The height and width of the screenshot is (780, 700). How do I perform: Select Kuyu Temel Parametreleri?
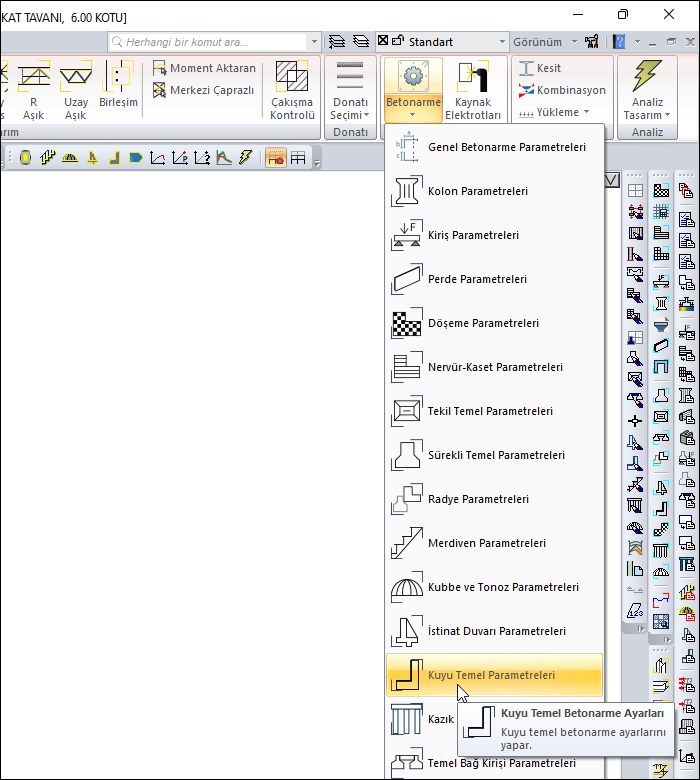(x=495, y=675)
